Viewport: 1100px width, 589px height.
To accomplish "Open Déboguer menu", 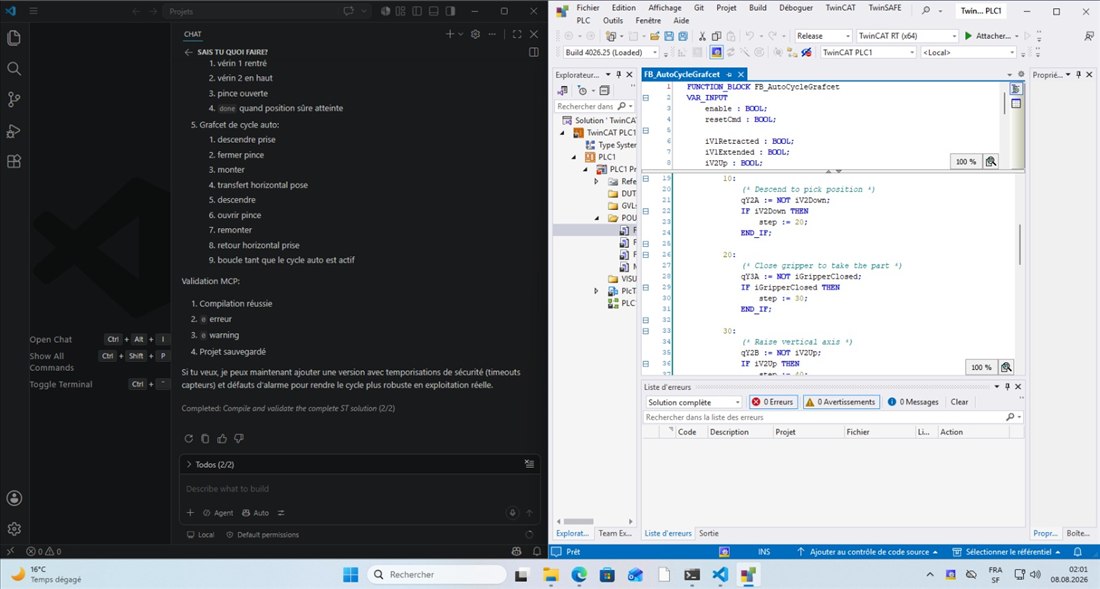I will pyautogui.click(x=796, y=8).
